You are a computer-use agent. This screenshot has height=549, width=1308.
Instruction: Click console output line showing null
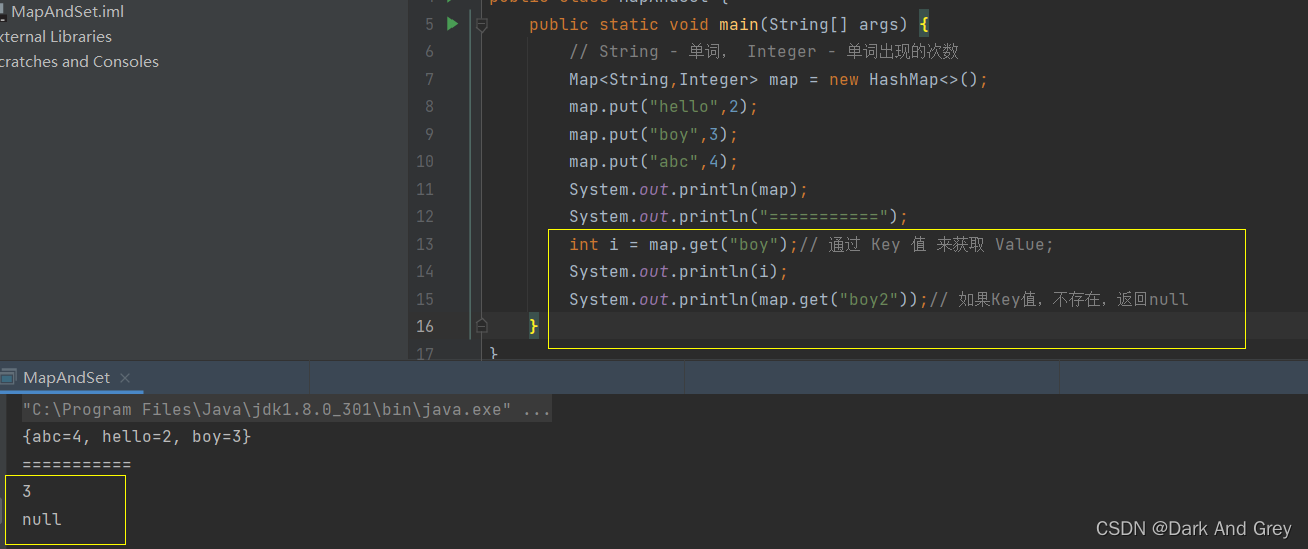(42, 519)
